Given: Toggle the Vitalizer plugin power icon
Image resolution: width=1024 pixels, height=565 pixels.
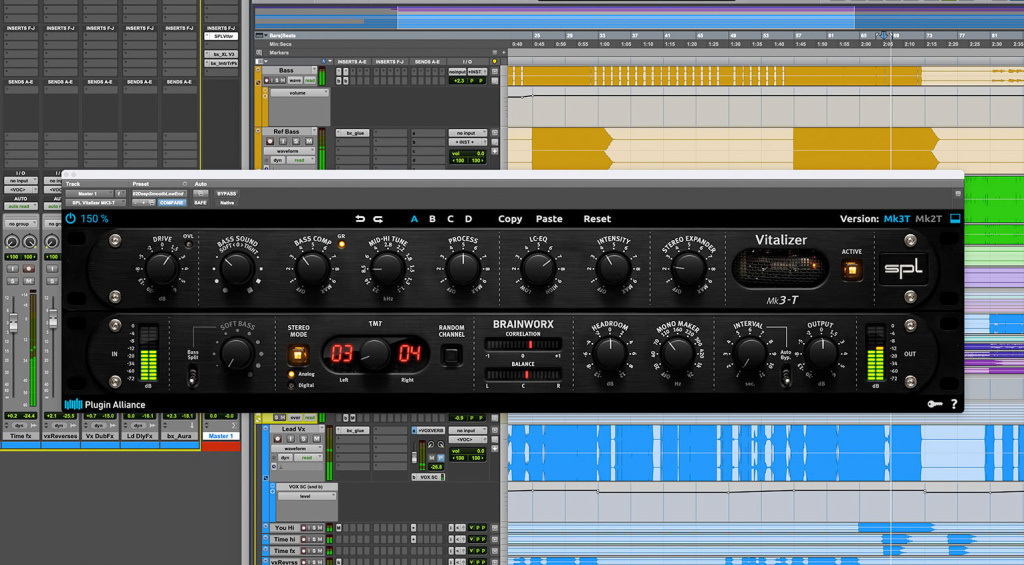Looking at the screenshot, I should 71,219.
